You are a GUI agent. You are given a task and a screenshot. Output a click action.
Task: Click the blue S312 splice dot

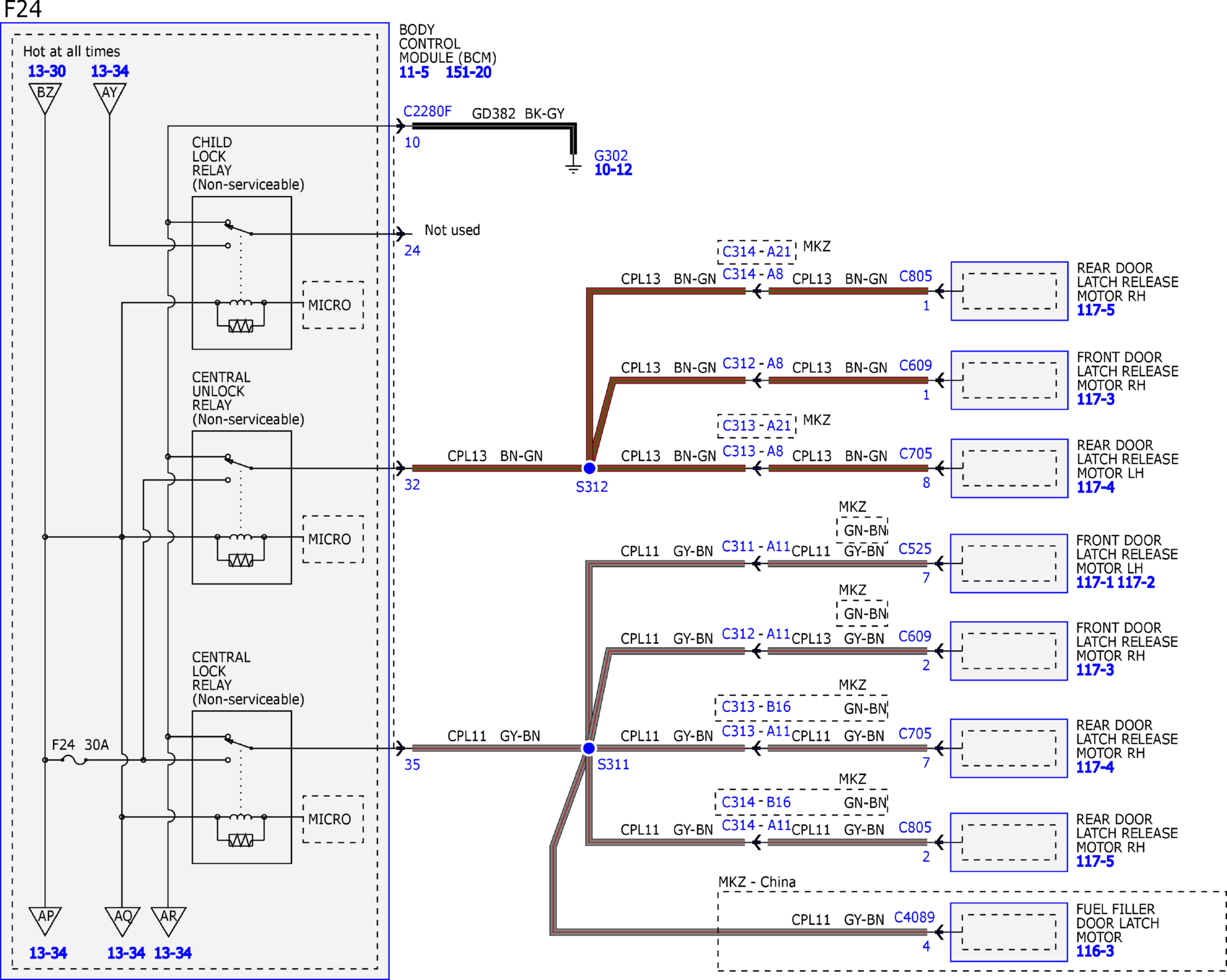pos(589,468)
